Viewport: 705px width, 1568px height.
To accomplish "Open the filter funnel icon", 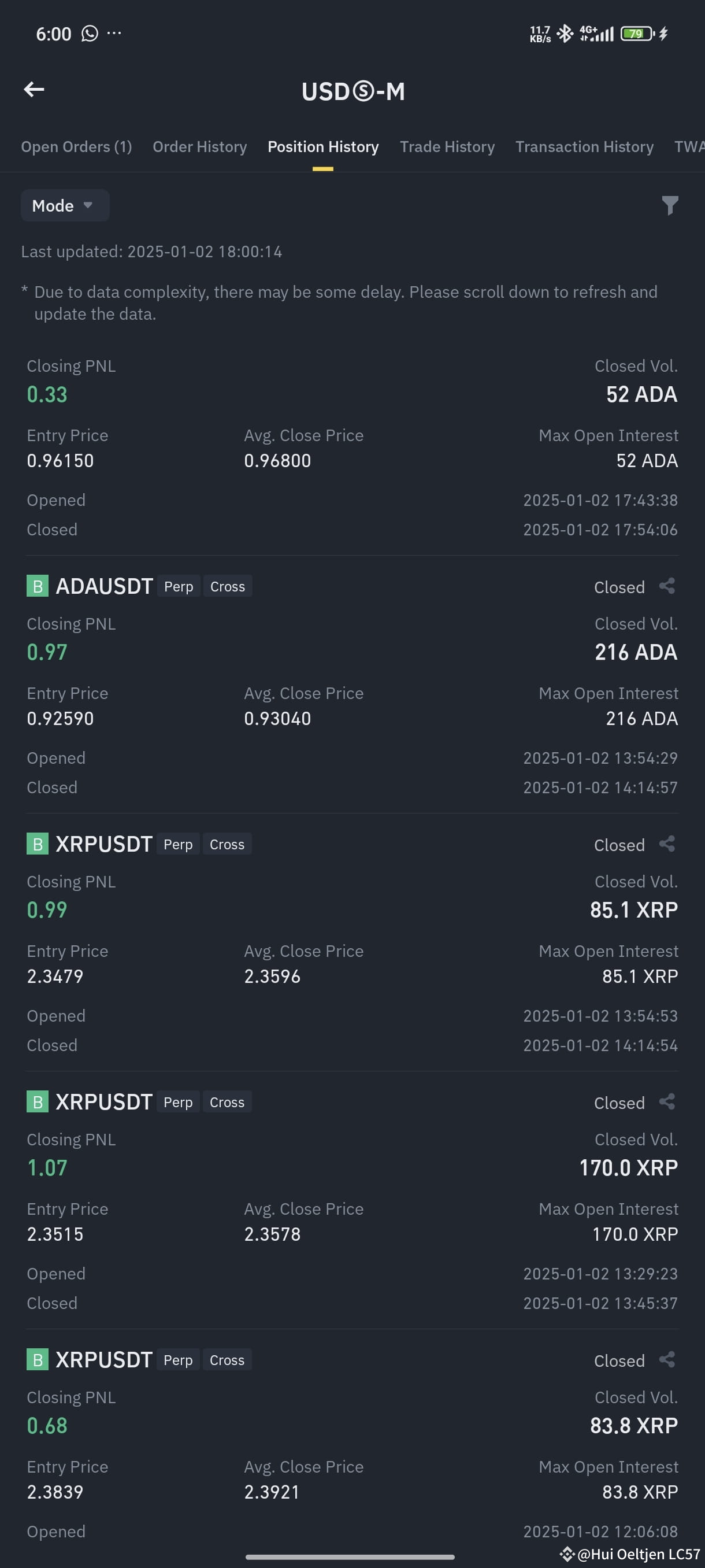I will [x=670, y=206].
